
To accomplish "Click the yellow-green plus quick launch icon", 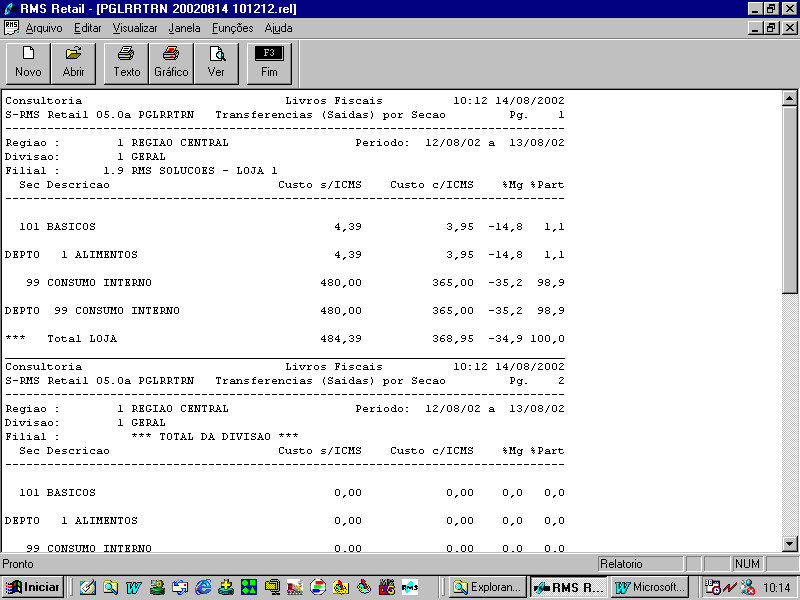I will 226,587.
